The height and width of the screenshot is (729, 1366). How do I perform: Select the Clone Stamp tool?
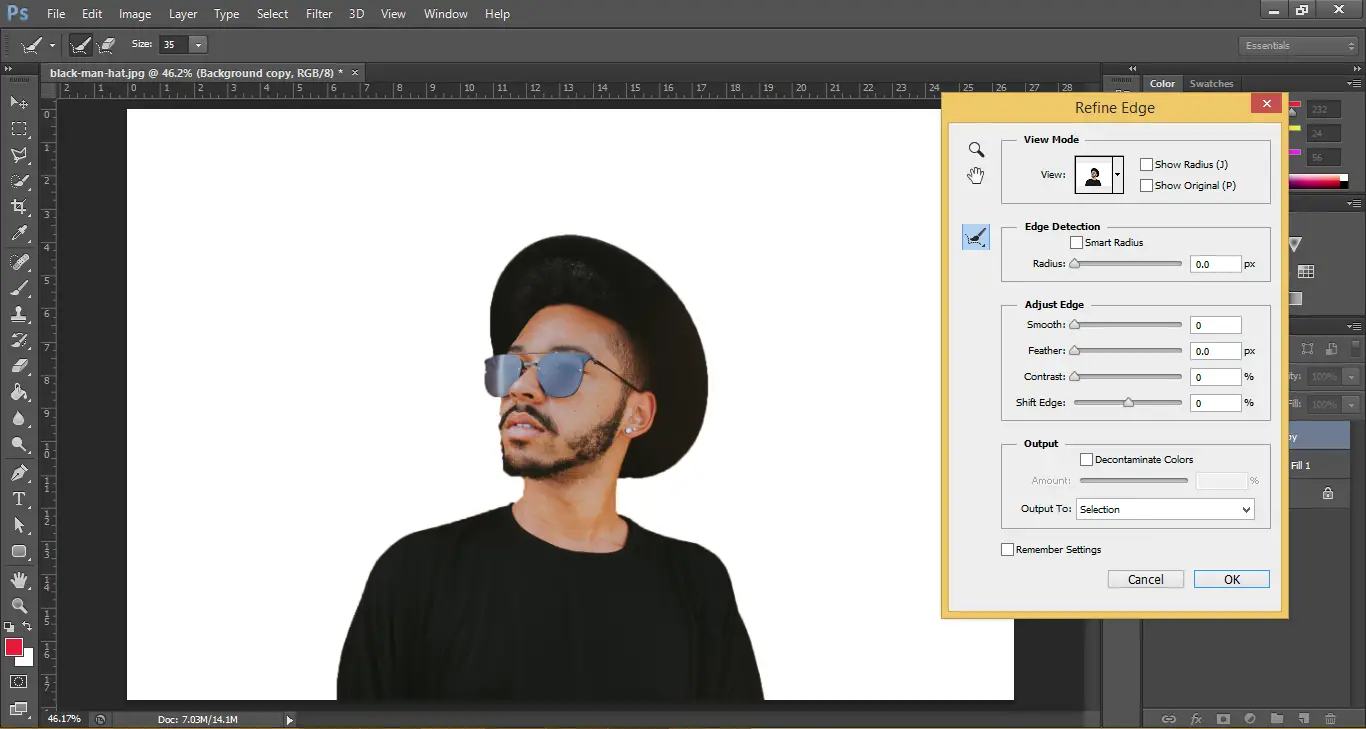[19, 314]
